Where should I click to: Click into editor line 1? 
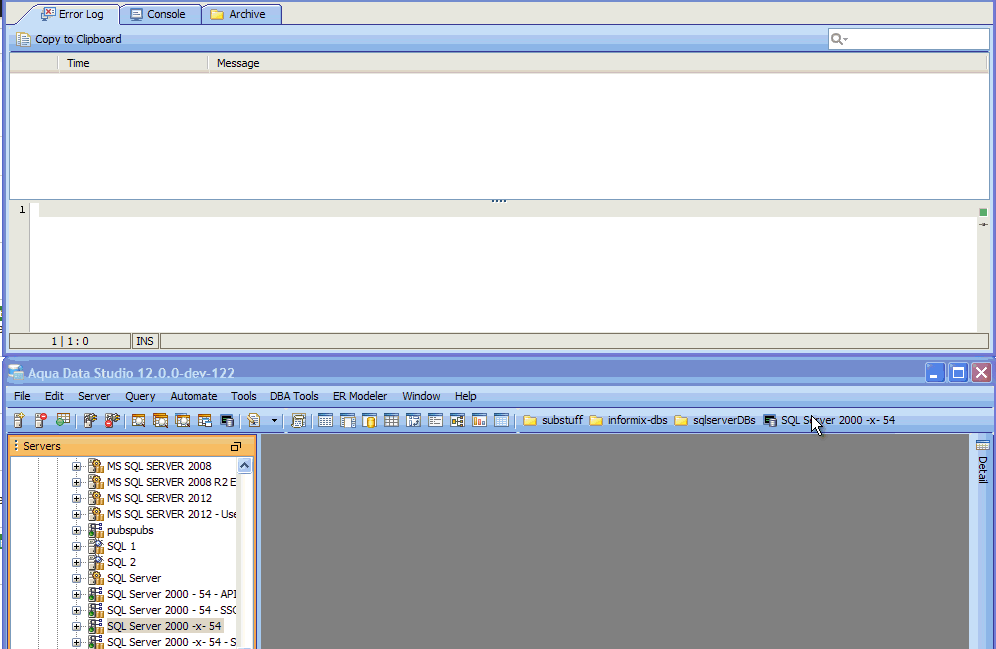(507, 210)
